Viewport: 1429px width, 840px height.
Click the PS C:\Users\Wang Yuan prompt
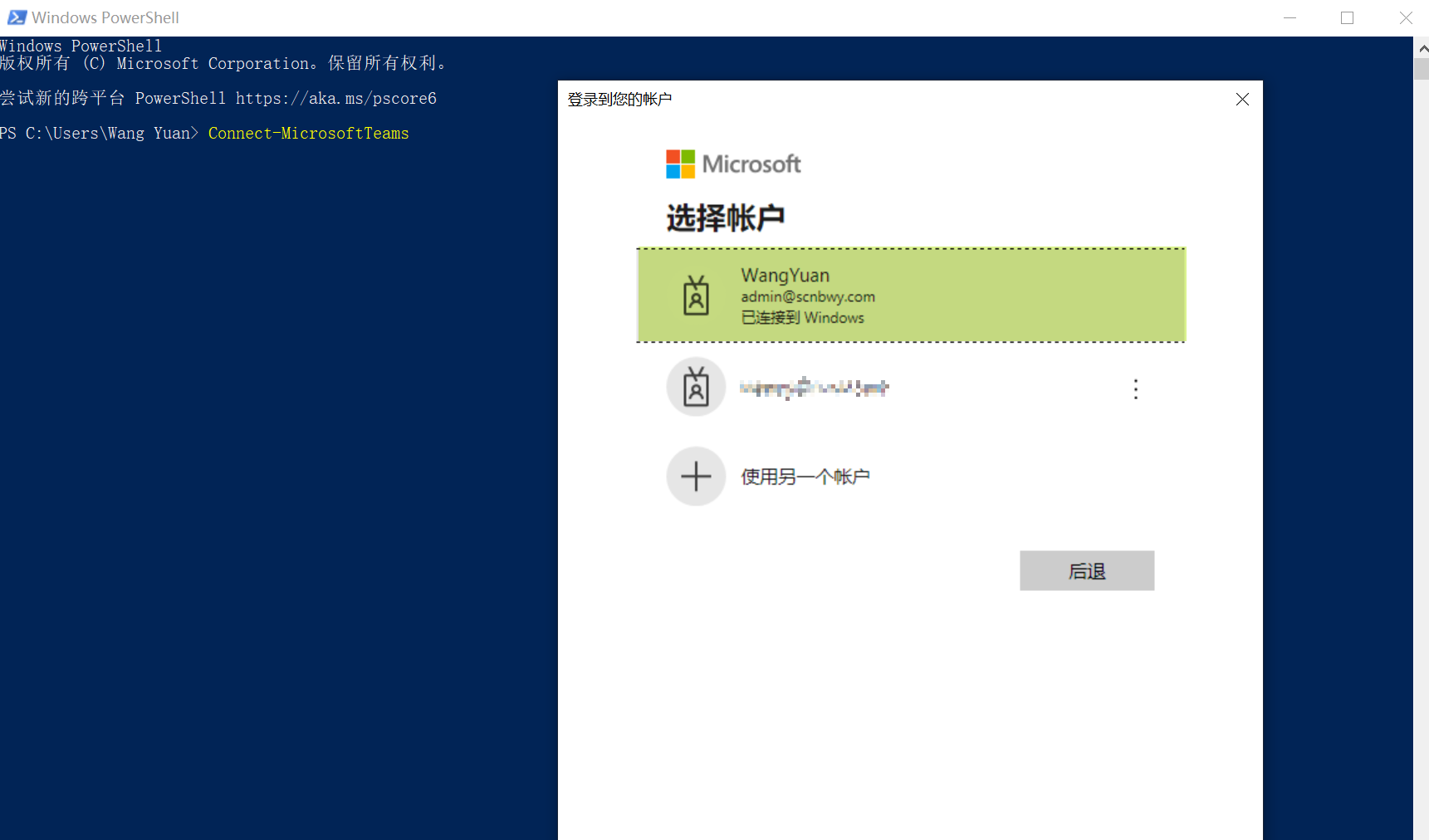[100, 134]
